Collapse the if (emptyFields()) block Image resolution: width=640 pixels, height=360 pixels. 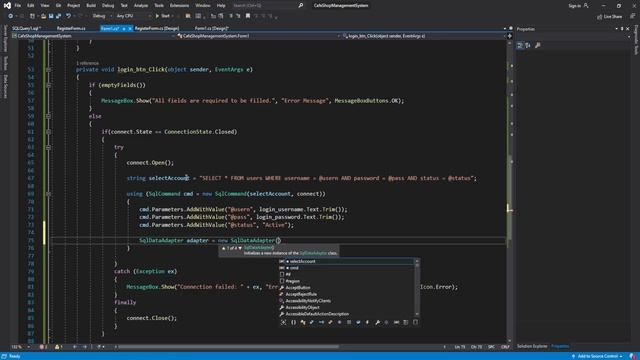point(48,85)
